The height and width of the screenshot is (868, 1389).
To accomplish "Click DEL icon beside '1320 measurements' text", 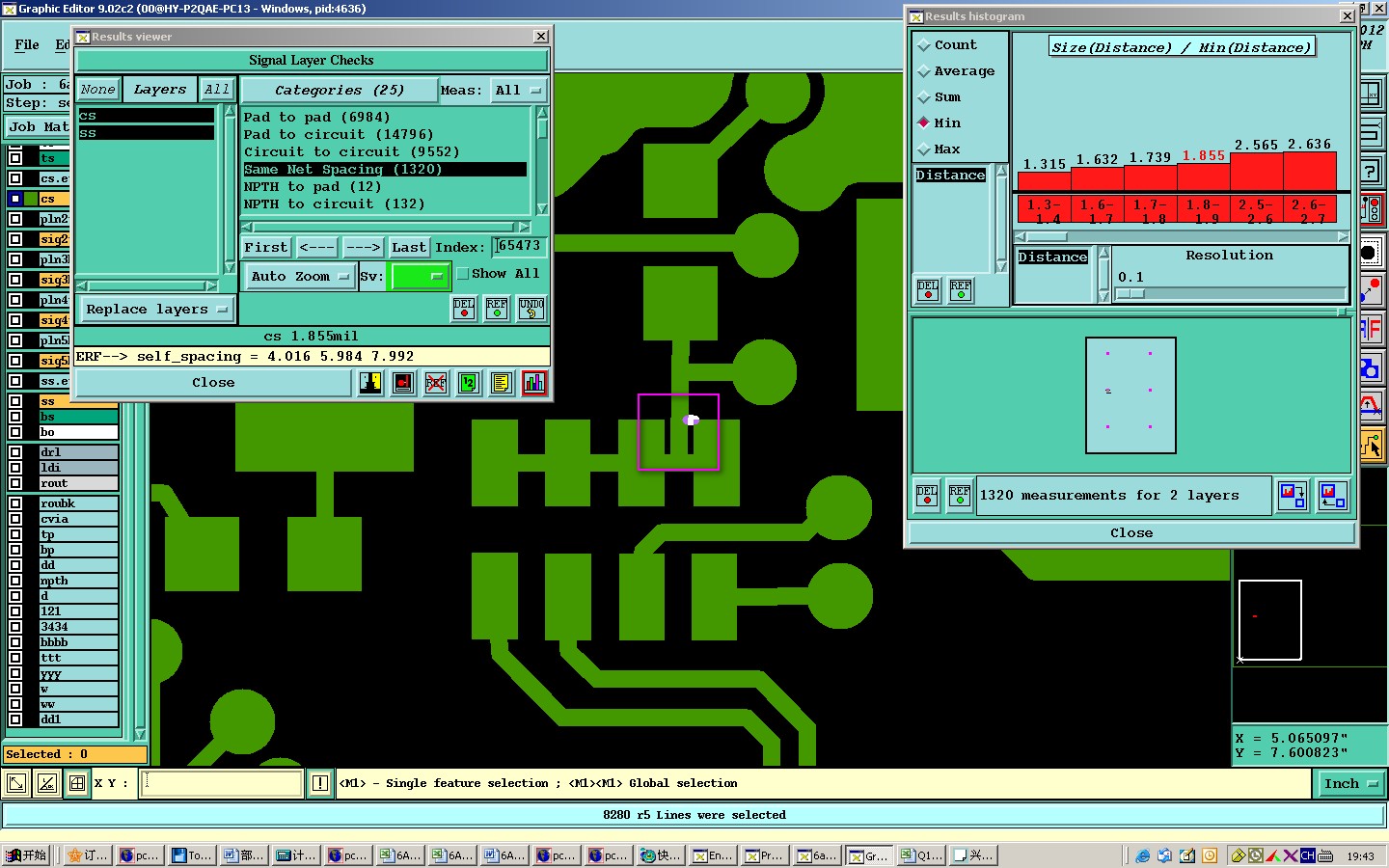I will coord(927,496).
